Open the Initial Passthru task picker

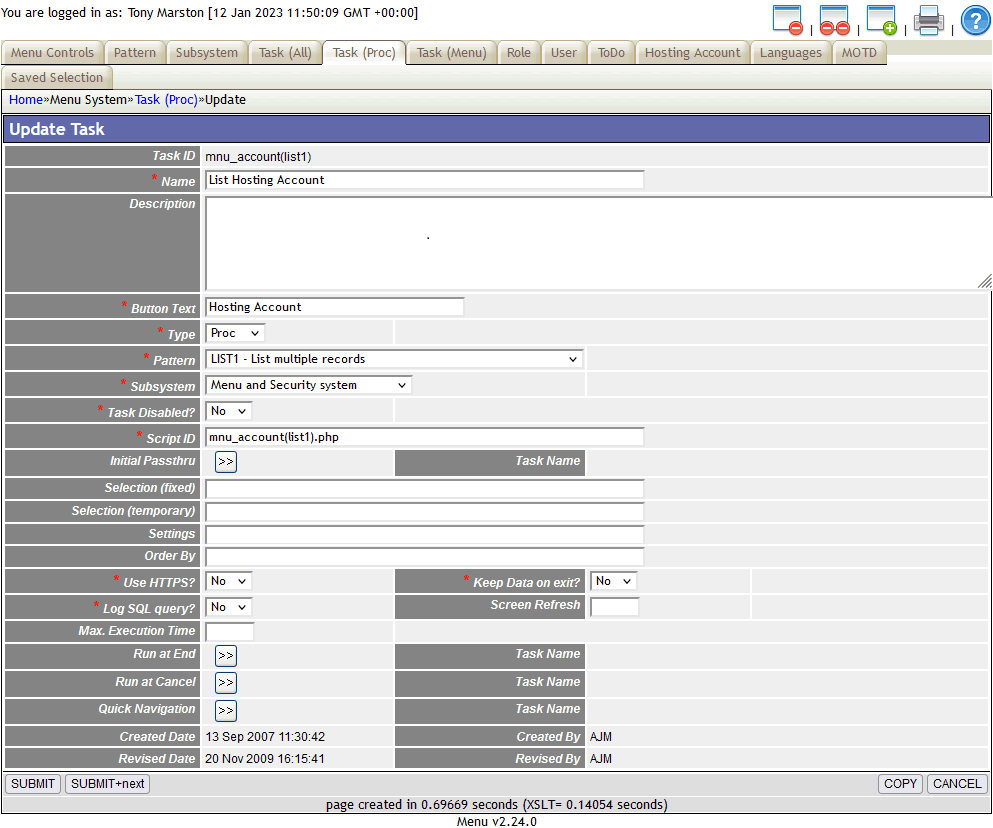click(225, 461)
